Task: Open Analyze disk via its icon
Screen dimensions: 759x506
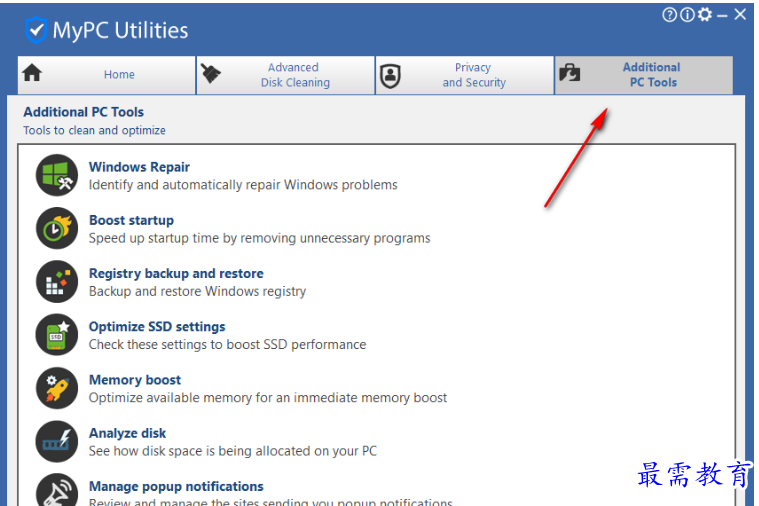Action: pos(57,441)
